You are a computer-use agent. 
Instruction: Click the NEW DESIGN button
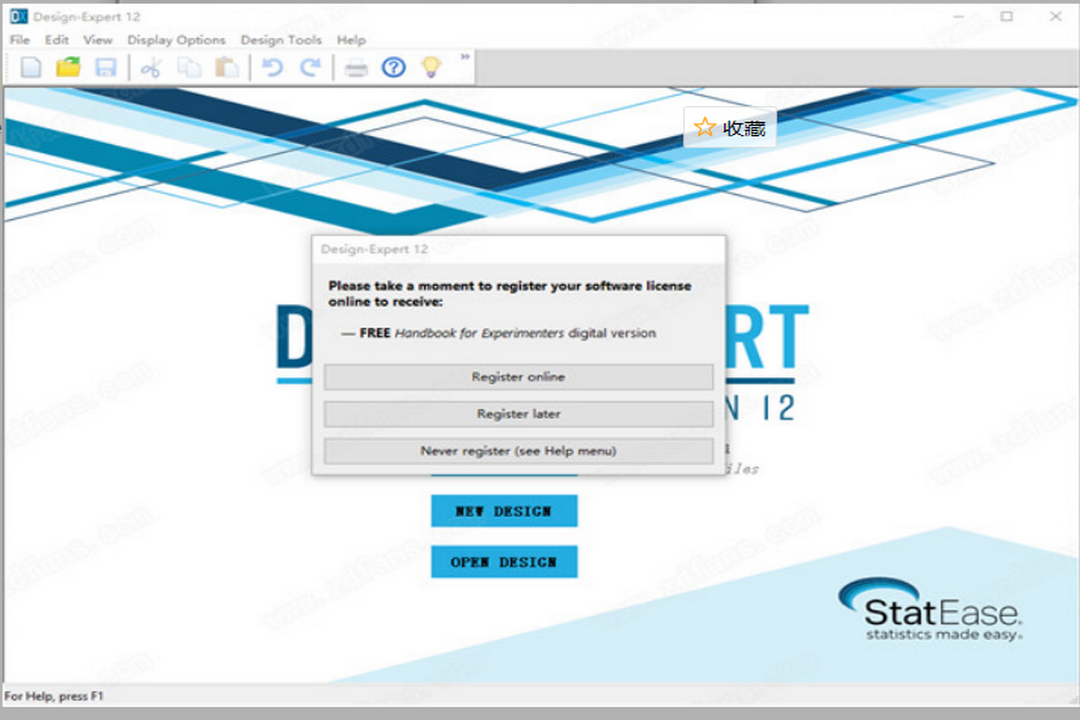pos(504,511)
